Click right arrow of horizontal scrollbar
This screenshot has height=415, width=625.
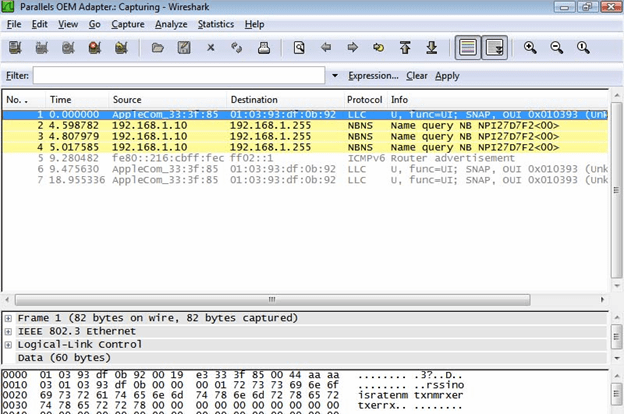point(602,299)
